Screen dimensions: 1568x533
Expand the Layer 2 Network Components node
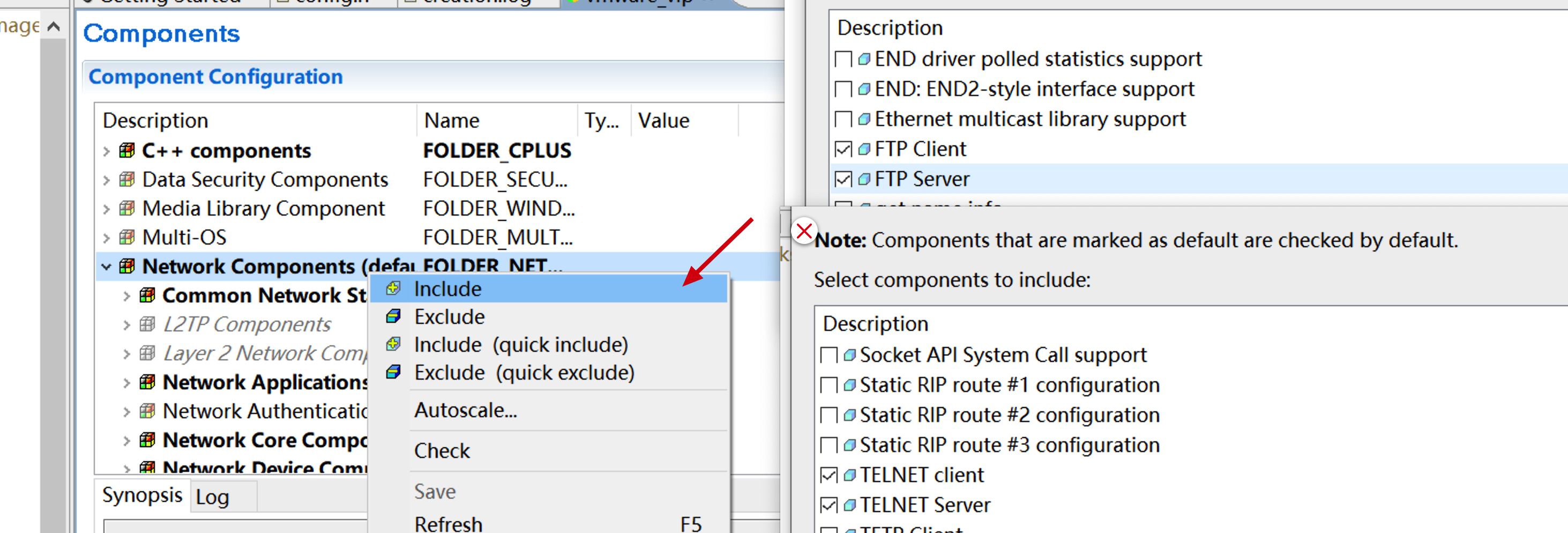click(x=126, y=354)
